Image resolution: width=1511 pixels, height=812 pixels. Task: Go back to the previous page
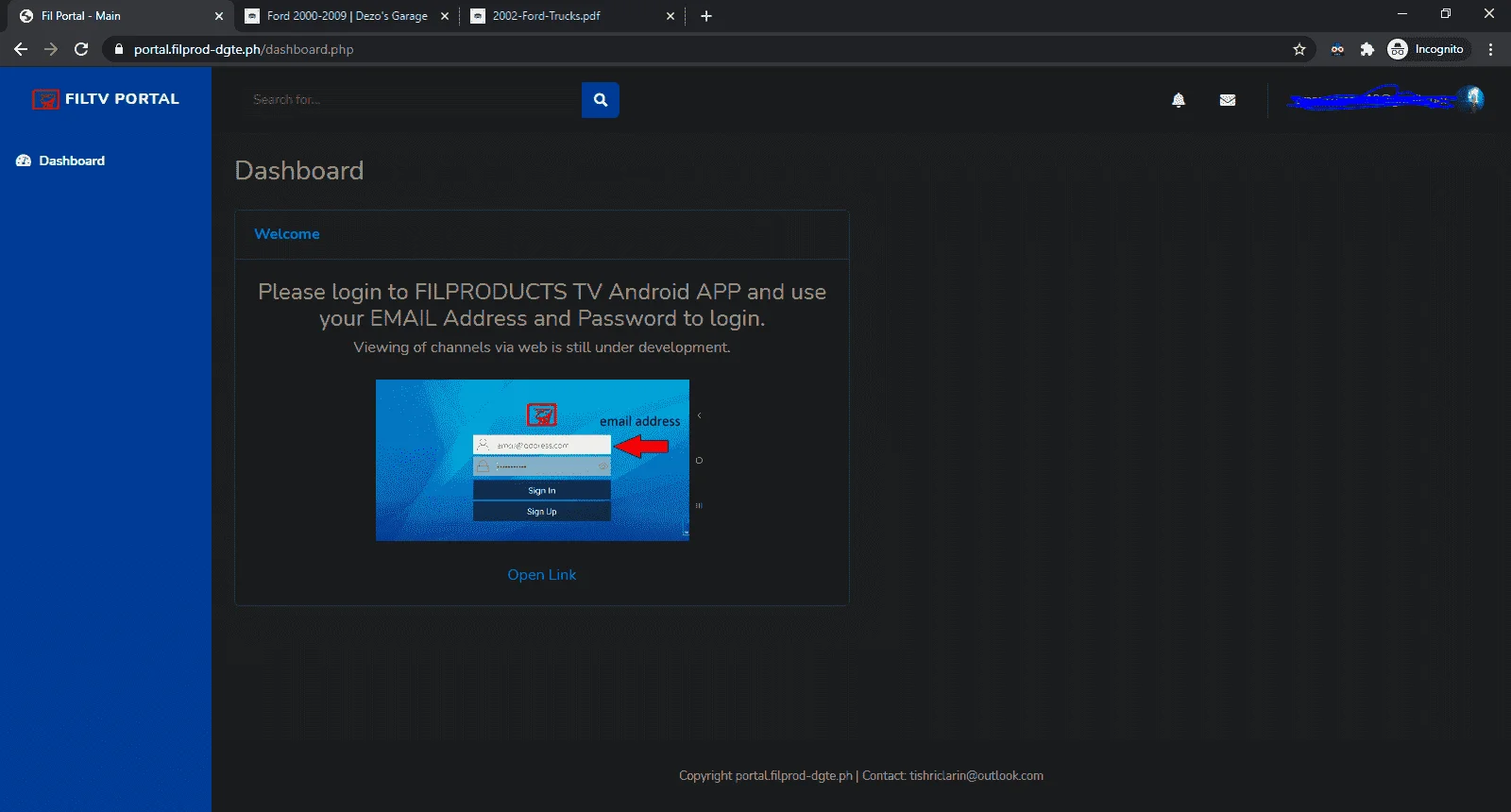click(x=21, y=49)
